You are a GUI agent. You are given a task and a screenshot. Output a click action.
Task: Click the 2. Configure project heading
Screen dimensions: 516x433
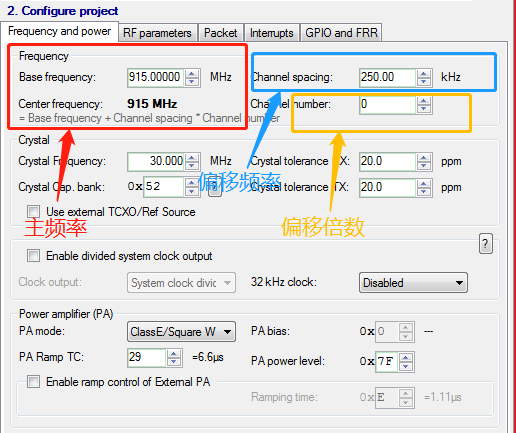click(63, 11)
